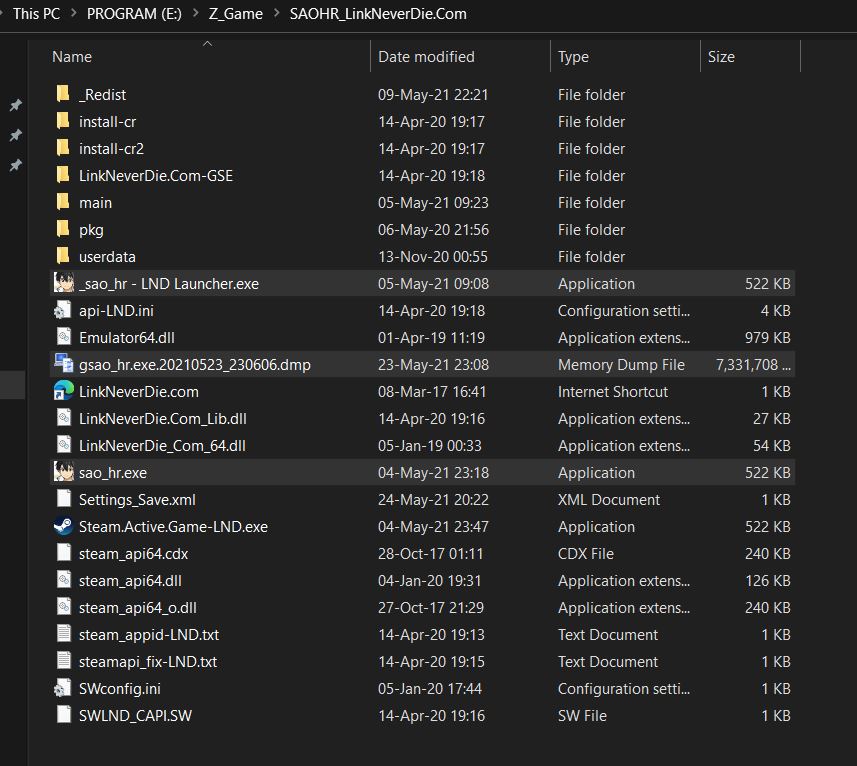Click the _Redist folder icon

pos(64,95)
